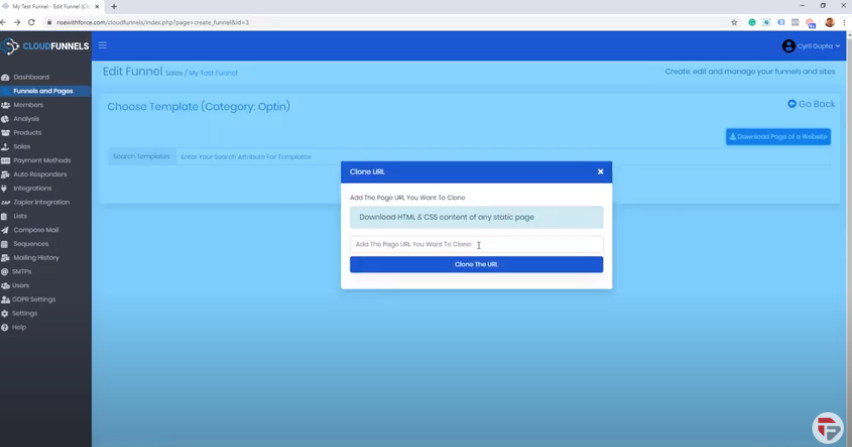The width and height of the screenshot is (852, 447).
Task: Click the Analysis chart icon
Action: tap(6, 119)
